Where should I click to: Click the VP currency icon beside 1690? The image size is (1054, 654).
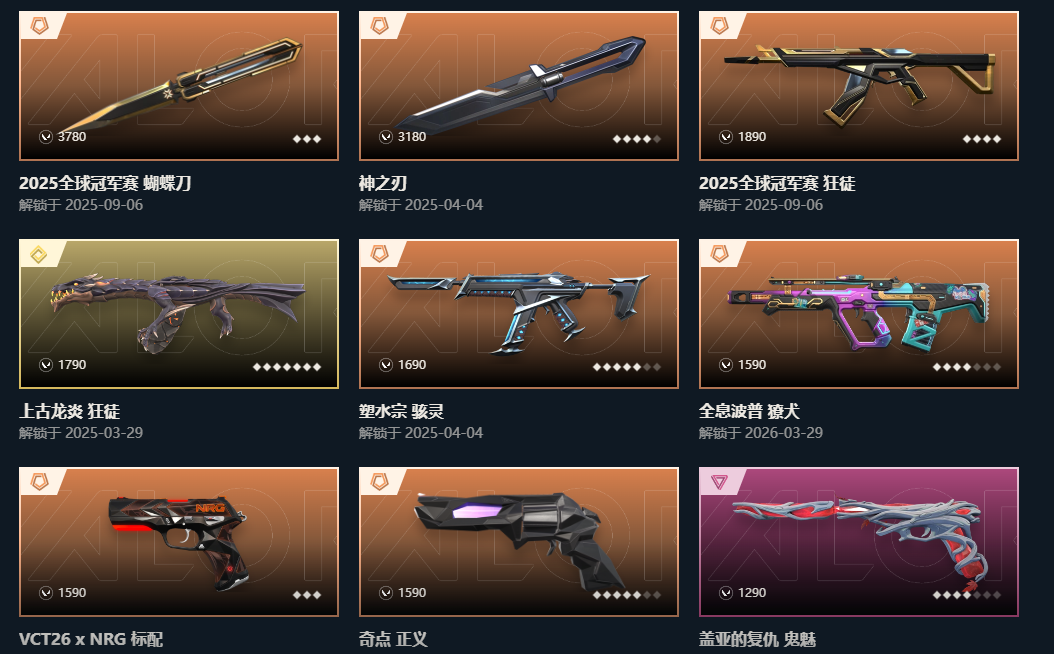[x=386, y=364]
